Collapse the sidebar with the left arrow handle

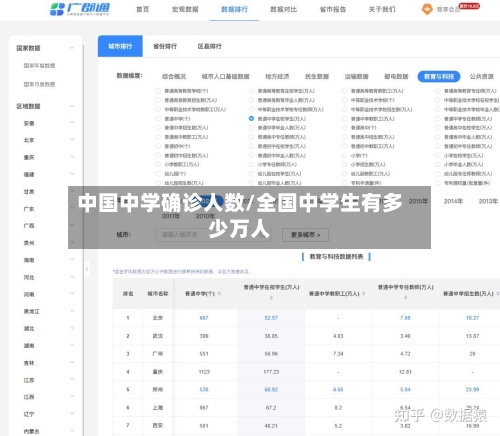tap(87, 269)
